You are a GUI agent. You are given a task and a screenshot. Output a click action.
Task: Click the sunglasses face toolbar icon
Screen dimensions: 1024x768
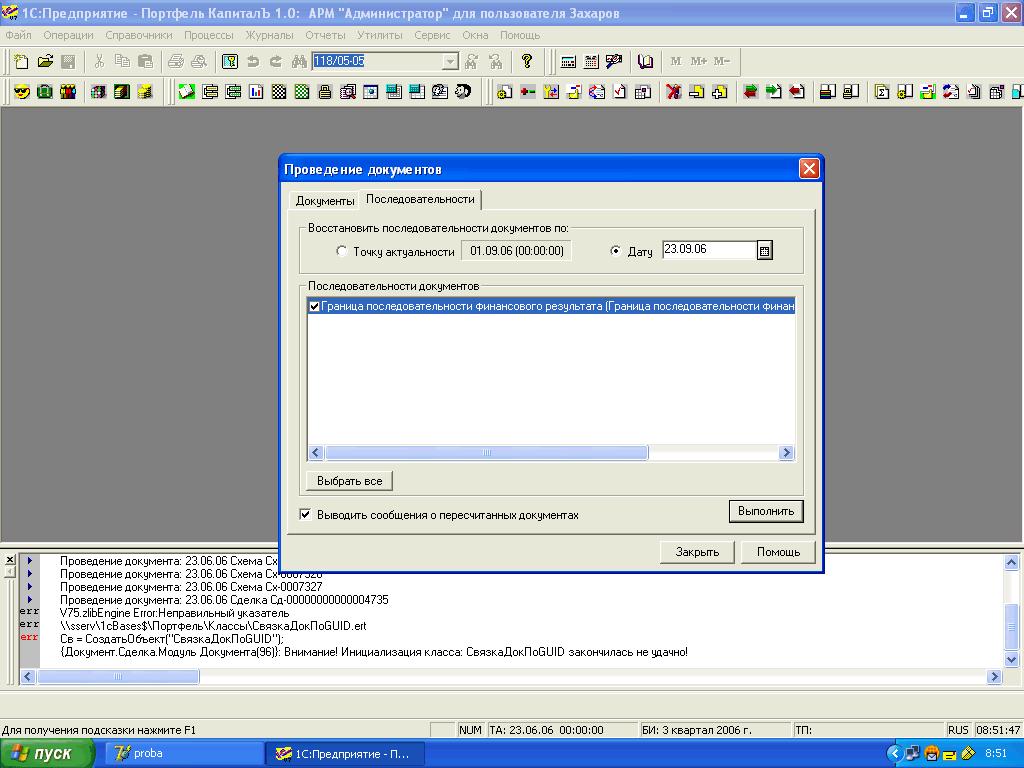[x=21, y=92]
